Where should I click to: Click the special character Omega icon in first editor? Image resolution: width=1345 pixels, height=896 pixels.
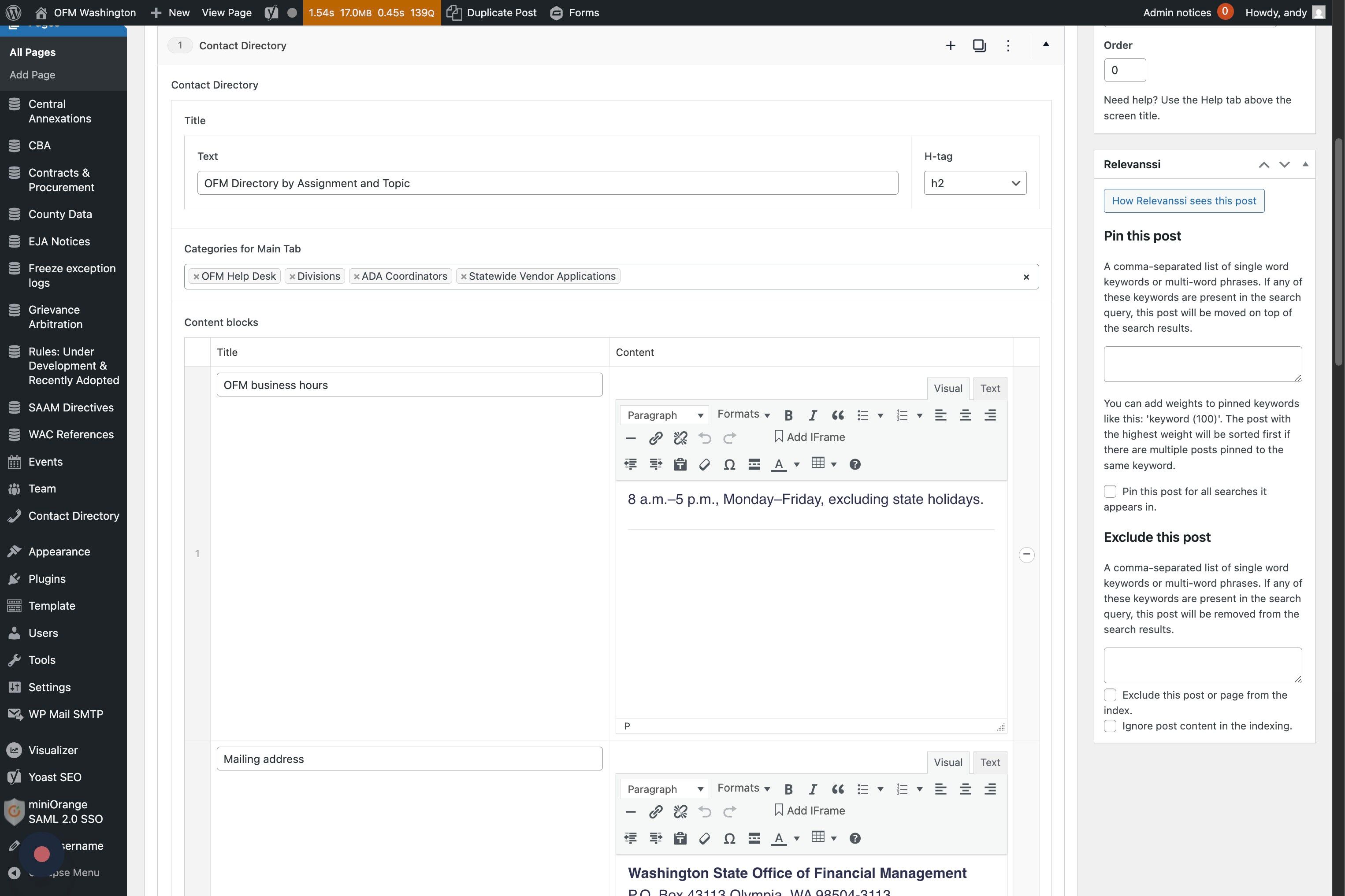729,465
